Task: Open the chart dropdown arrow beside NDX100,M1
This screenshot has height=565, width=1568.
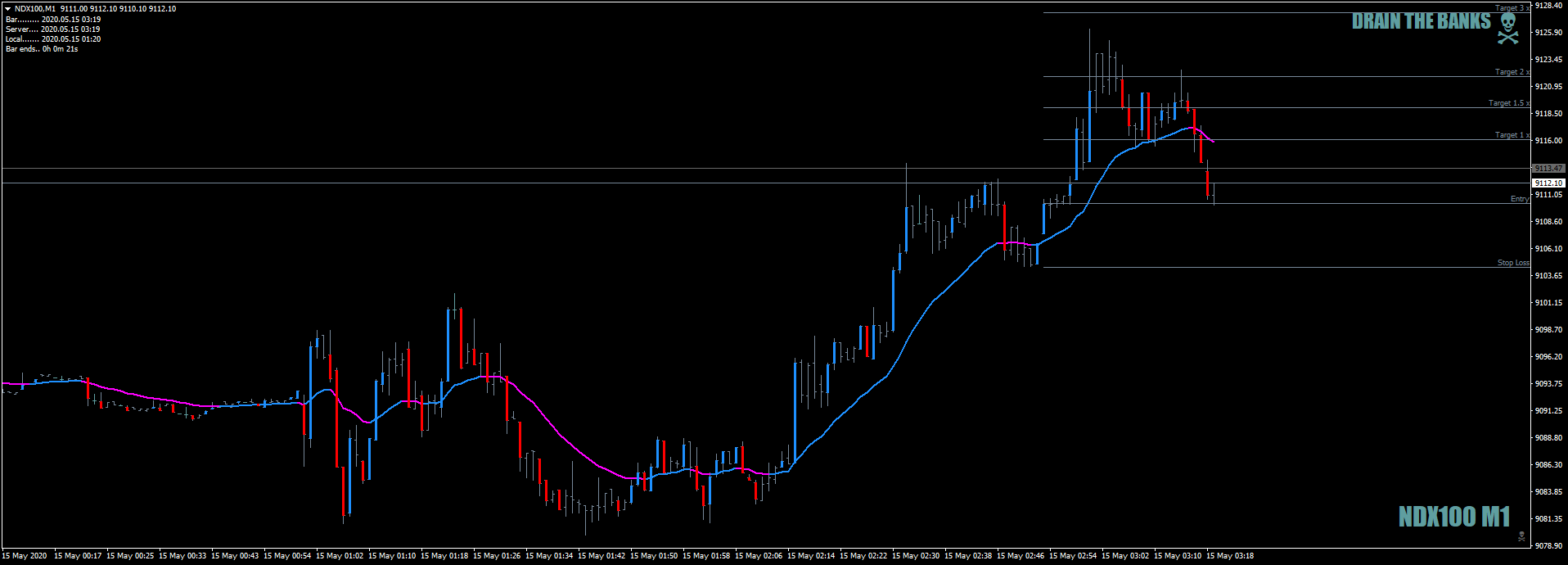Action: tap(8, 9)
